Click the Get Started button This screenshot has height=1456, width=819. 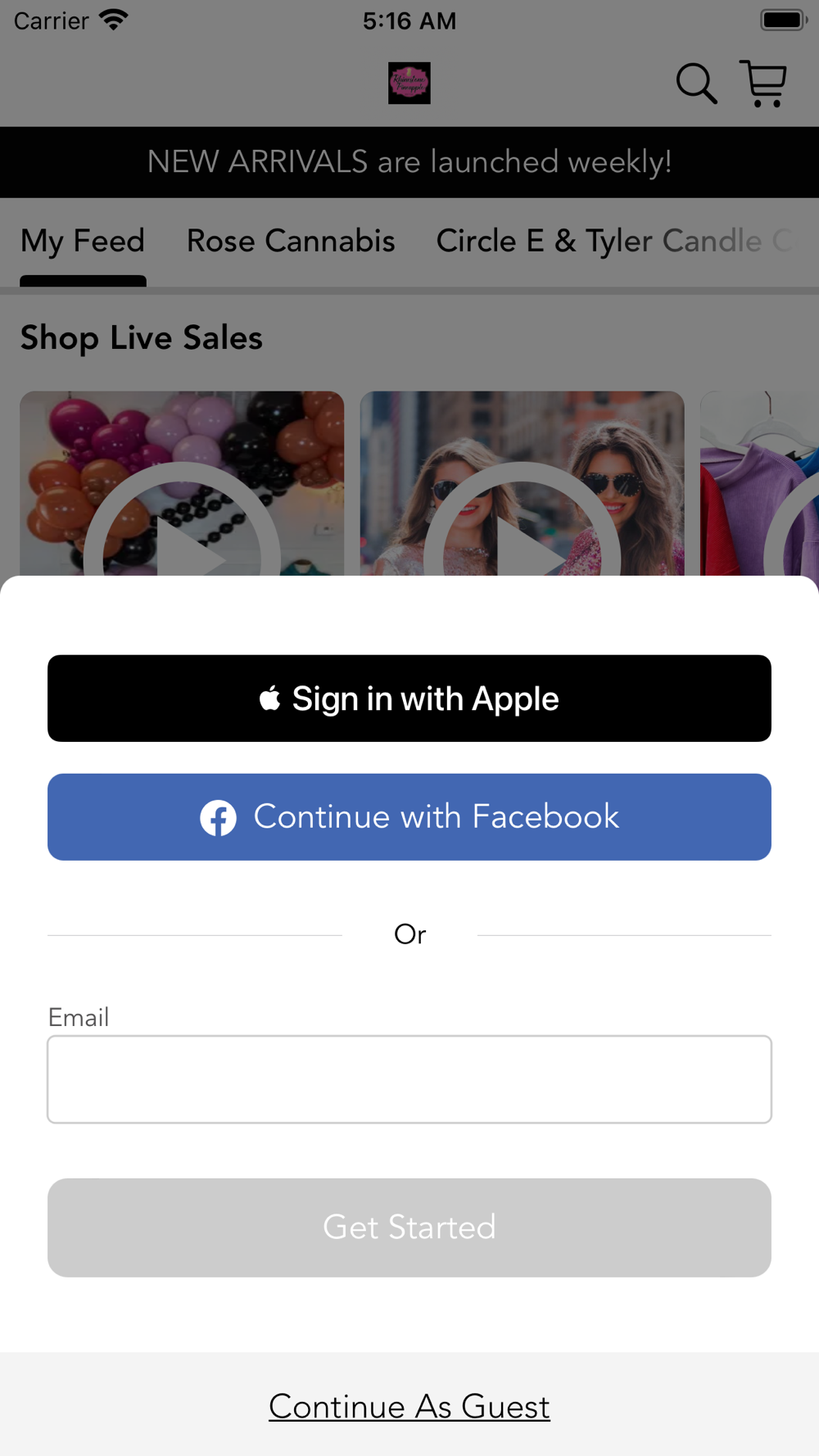tap(409, 1228)
